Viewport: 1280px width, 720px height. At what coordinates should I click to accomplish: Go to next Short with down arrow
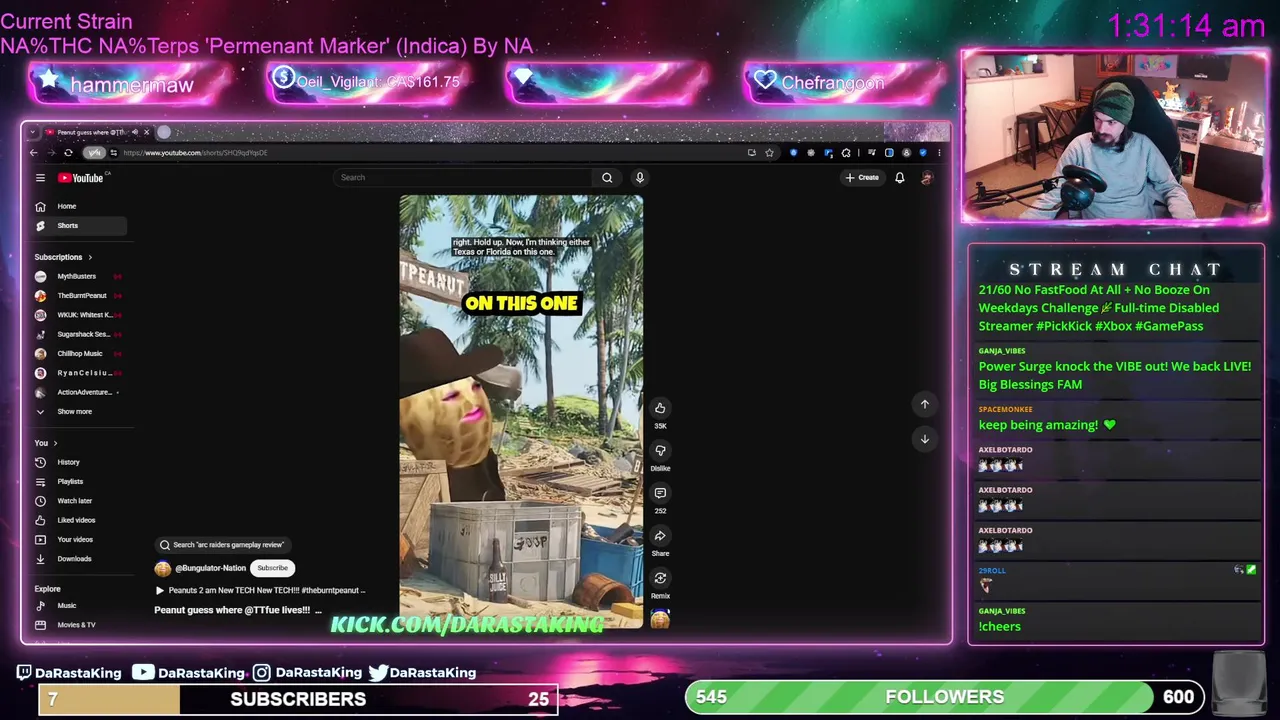point(925,439)
